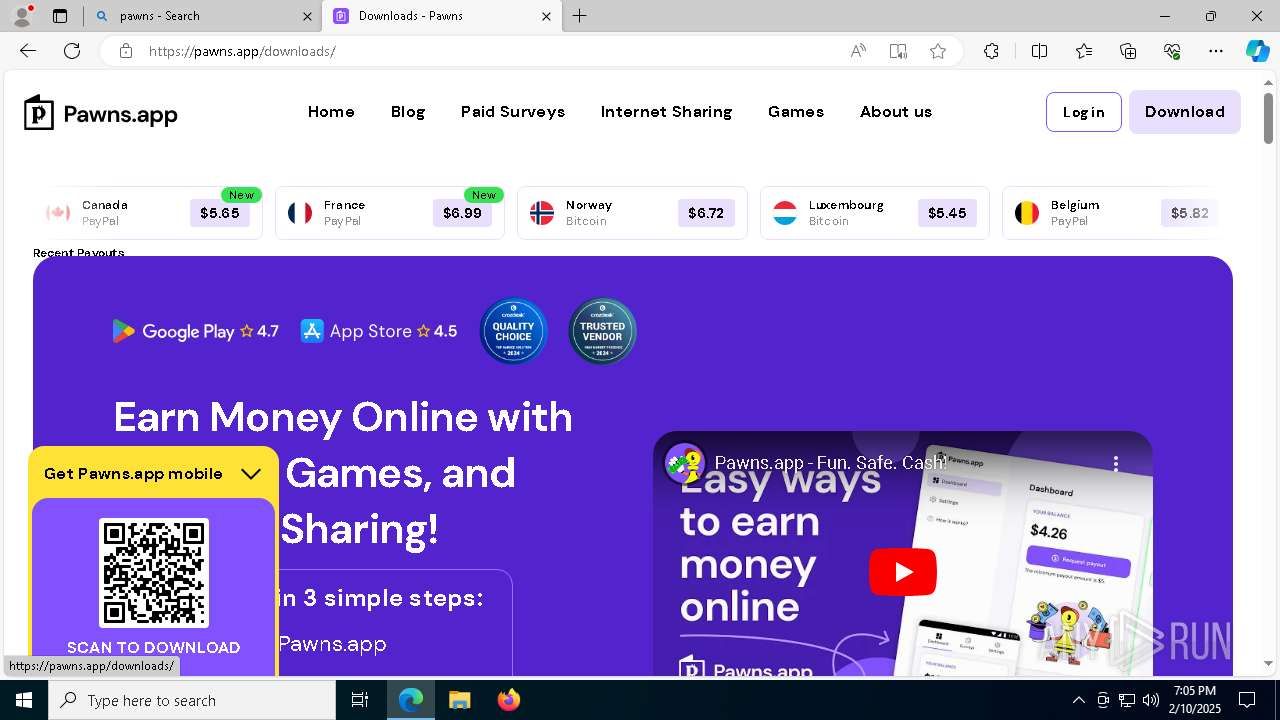
Task: Switch to the pawns - Search tab
Action: (200, 16)
